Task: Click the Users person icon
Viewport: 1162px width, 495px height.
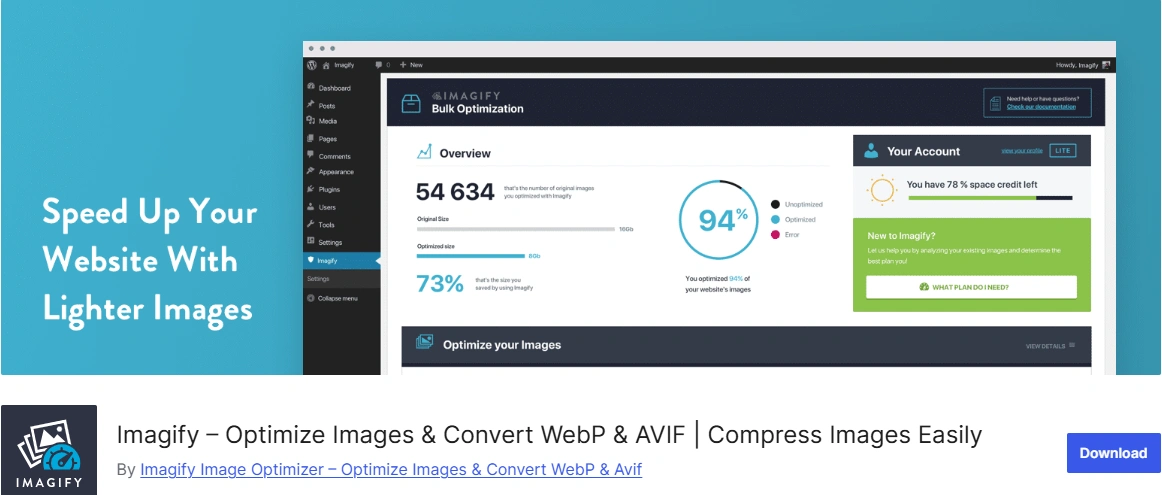Action: coord(311,207)
